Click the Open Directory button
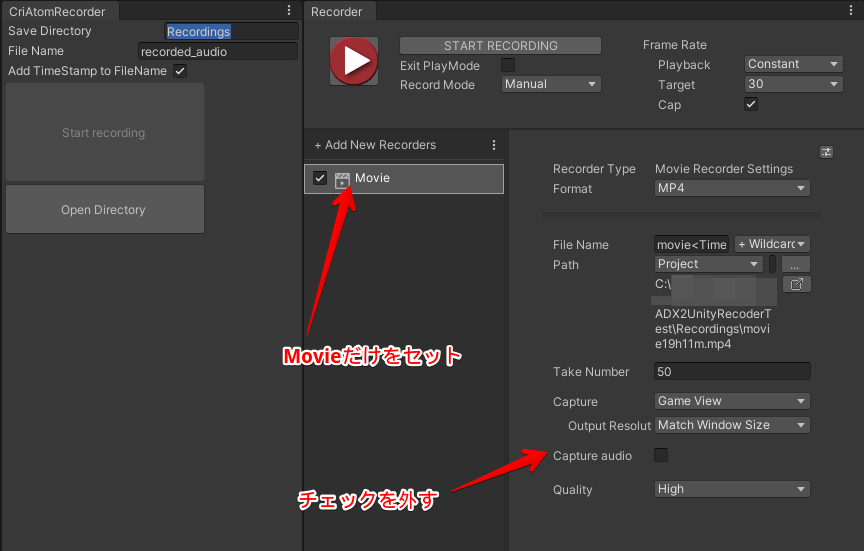Screen dimensions: 864x551 click(105, 209)
